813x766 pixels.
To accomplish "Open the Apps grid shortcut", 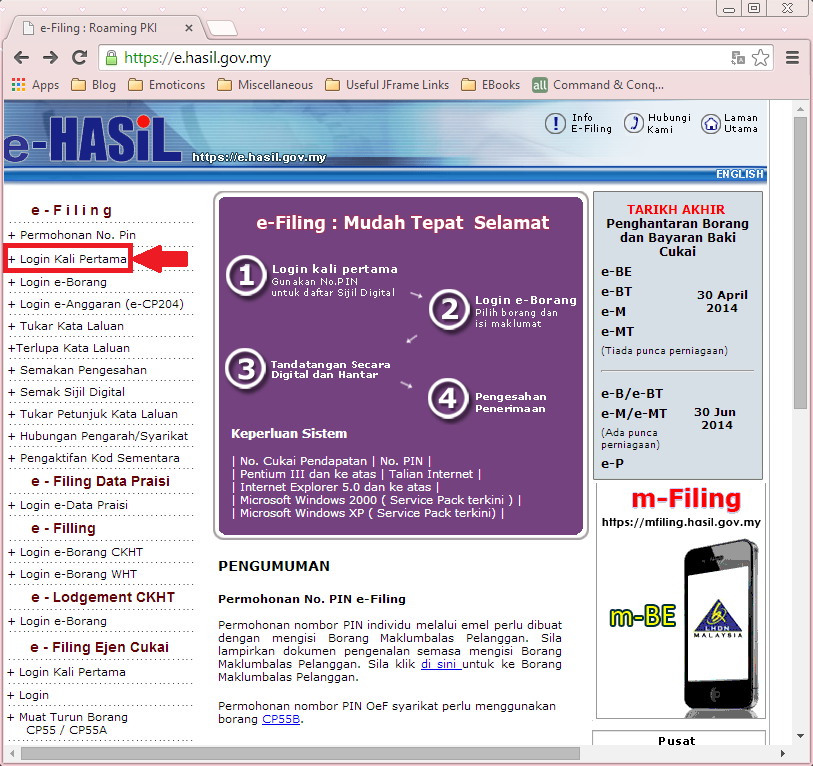I will [35, 85].
